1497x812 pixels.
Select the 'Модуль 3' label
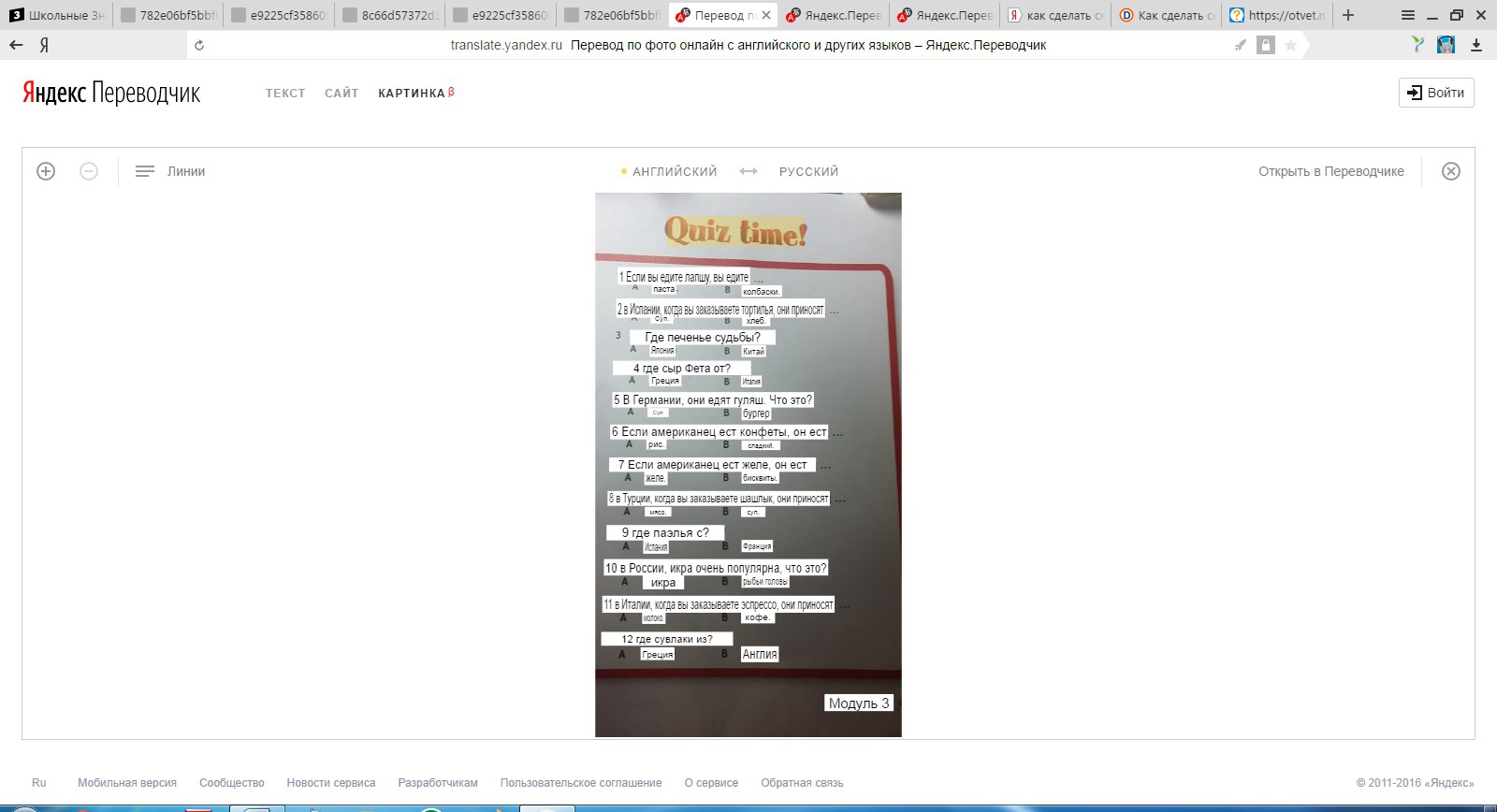coord(859,703)
